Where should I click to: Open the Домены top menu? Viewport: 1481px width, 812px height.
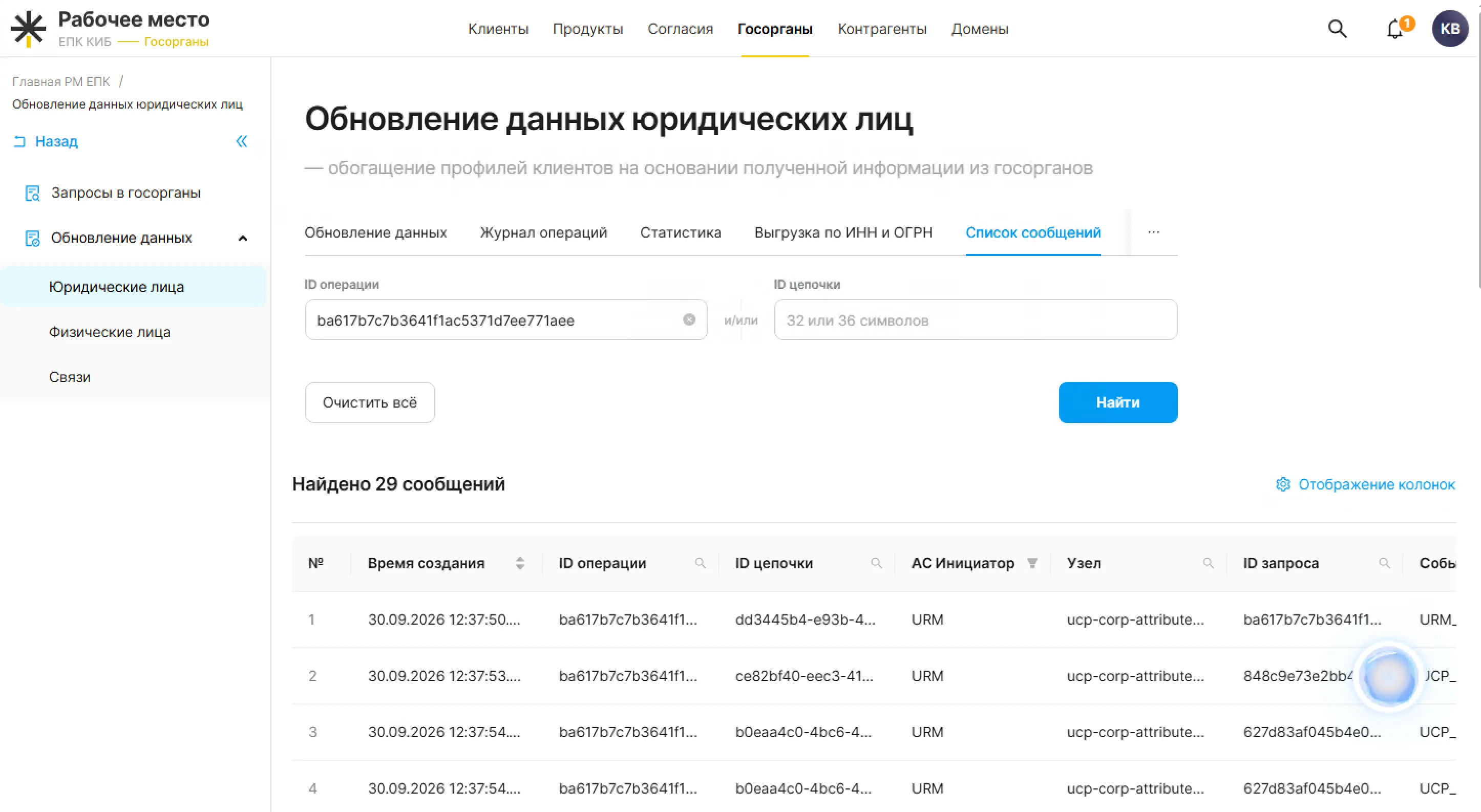point(980,29)
